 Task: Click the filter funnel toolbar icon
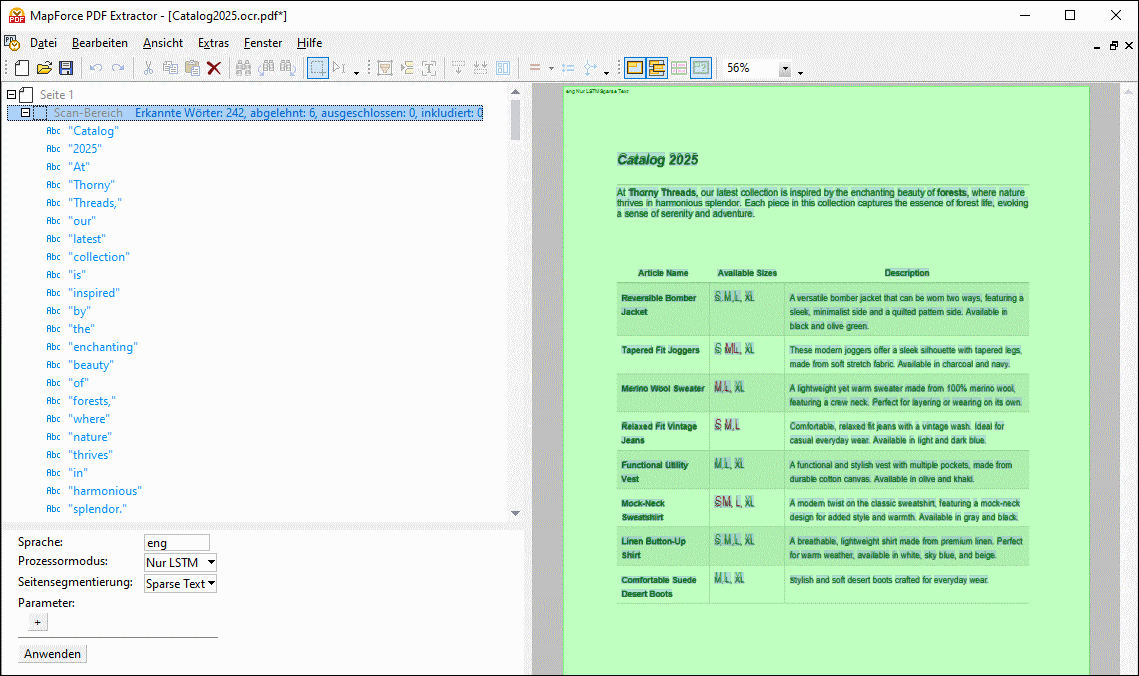click(384, 68)
